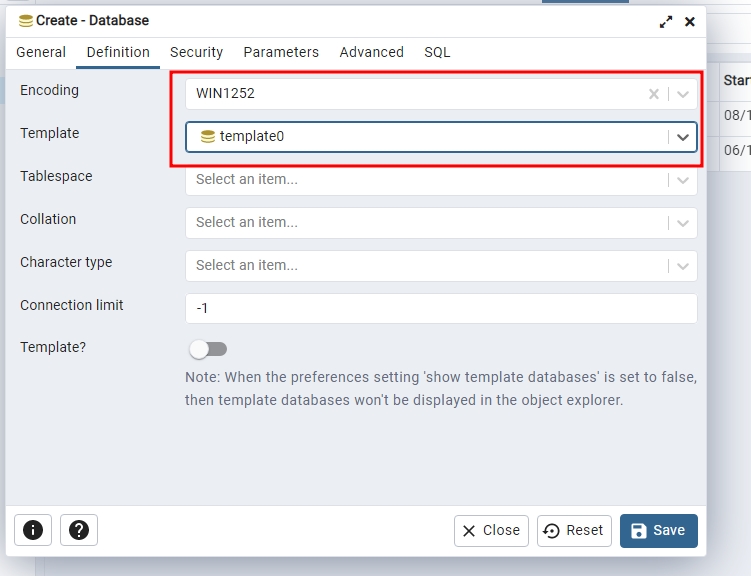Open help with the question mark icon
The width and height of the screenshot is (751, 576).
click(x=79, y=530)
